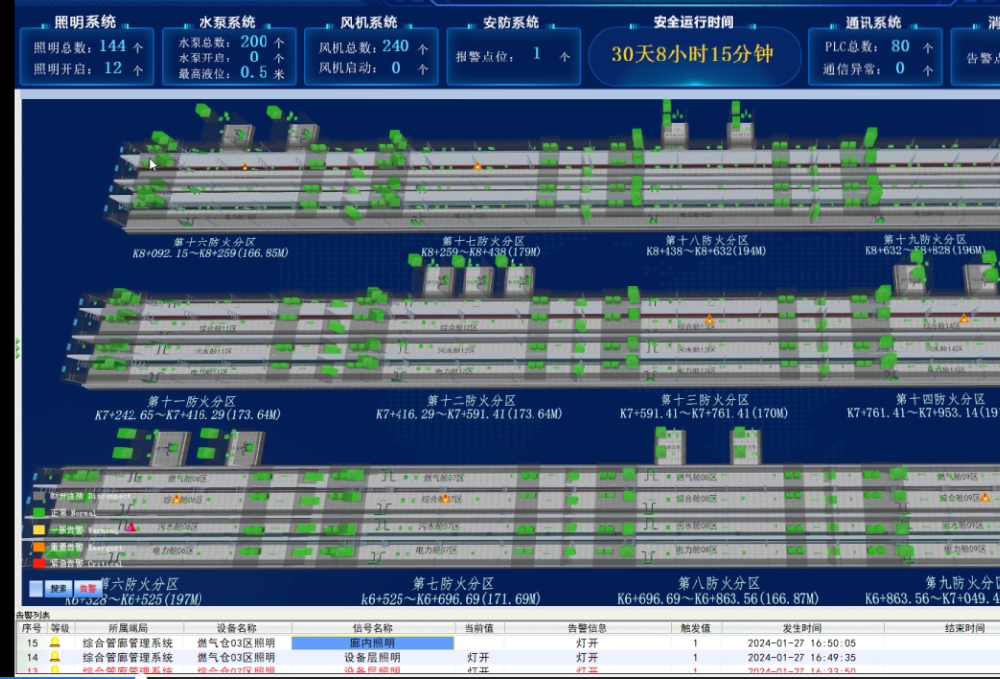
Task: Select the 第十二防火分区 zone label
Action: point(471,400)
